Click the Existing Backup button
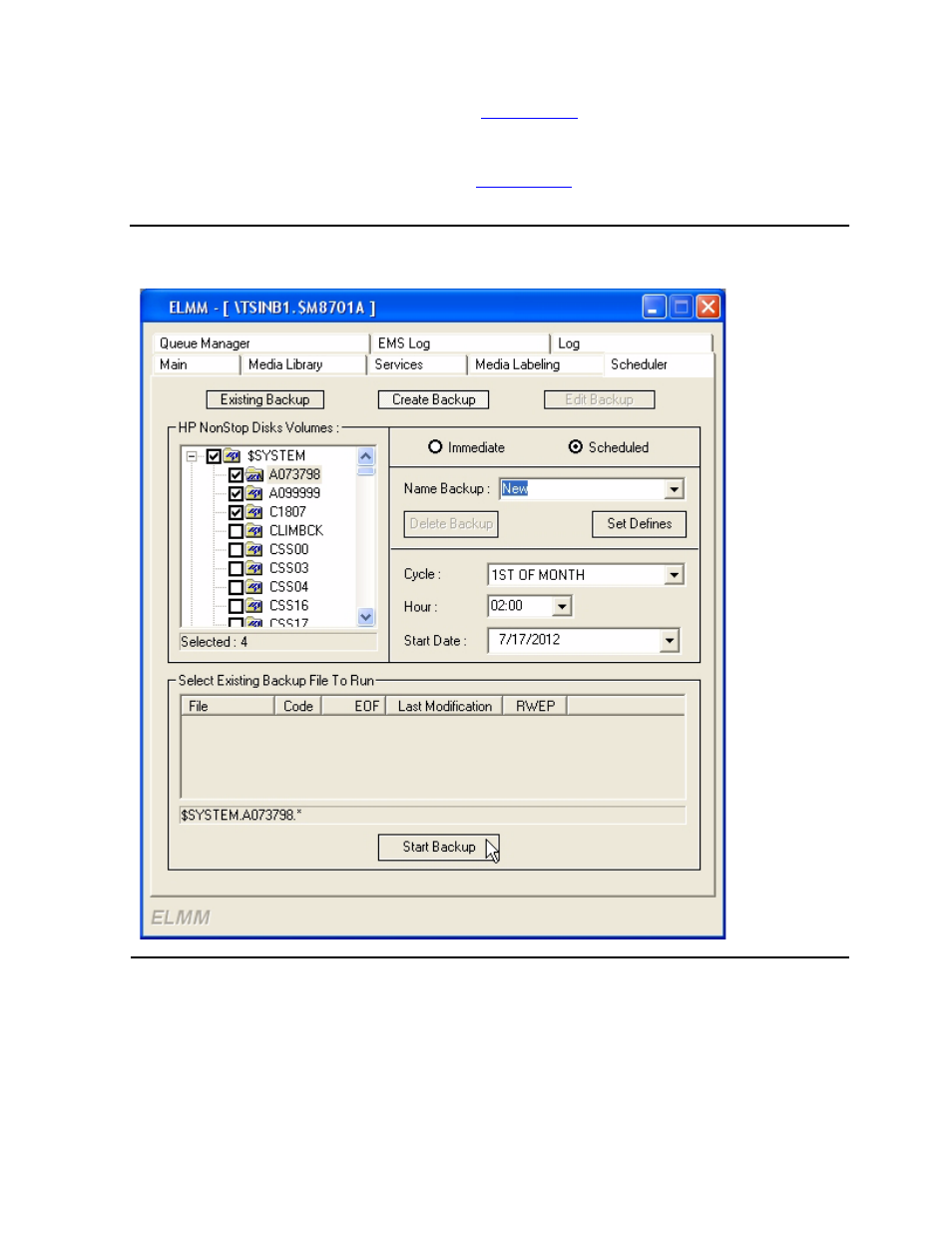Image resolution: width=952 pixels, height=1233 pixels. click(x=265, y=399)
